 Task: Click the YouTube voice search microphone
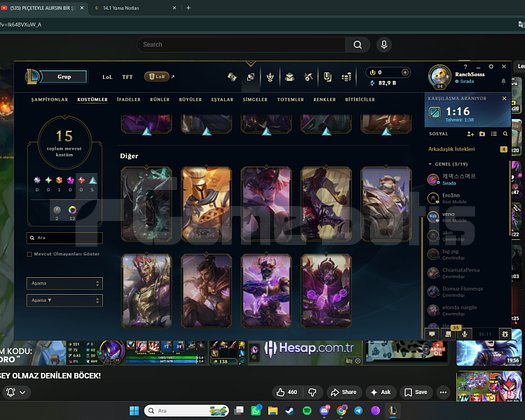click(x=384, y=45)
